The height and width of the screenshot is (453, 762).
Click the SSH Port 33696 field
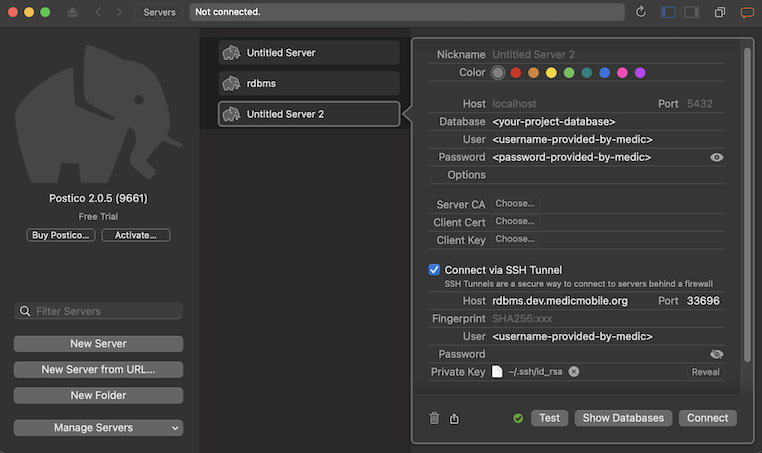click(704, 301)
